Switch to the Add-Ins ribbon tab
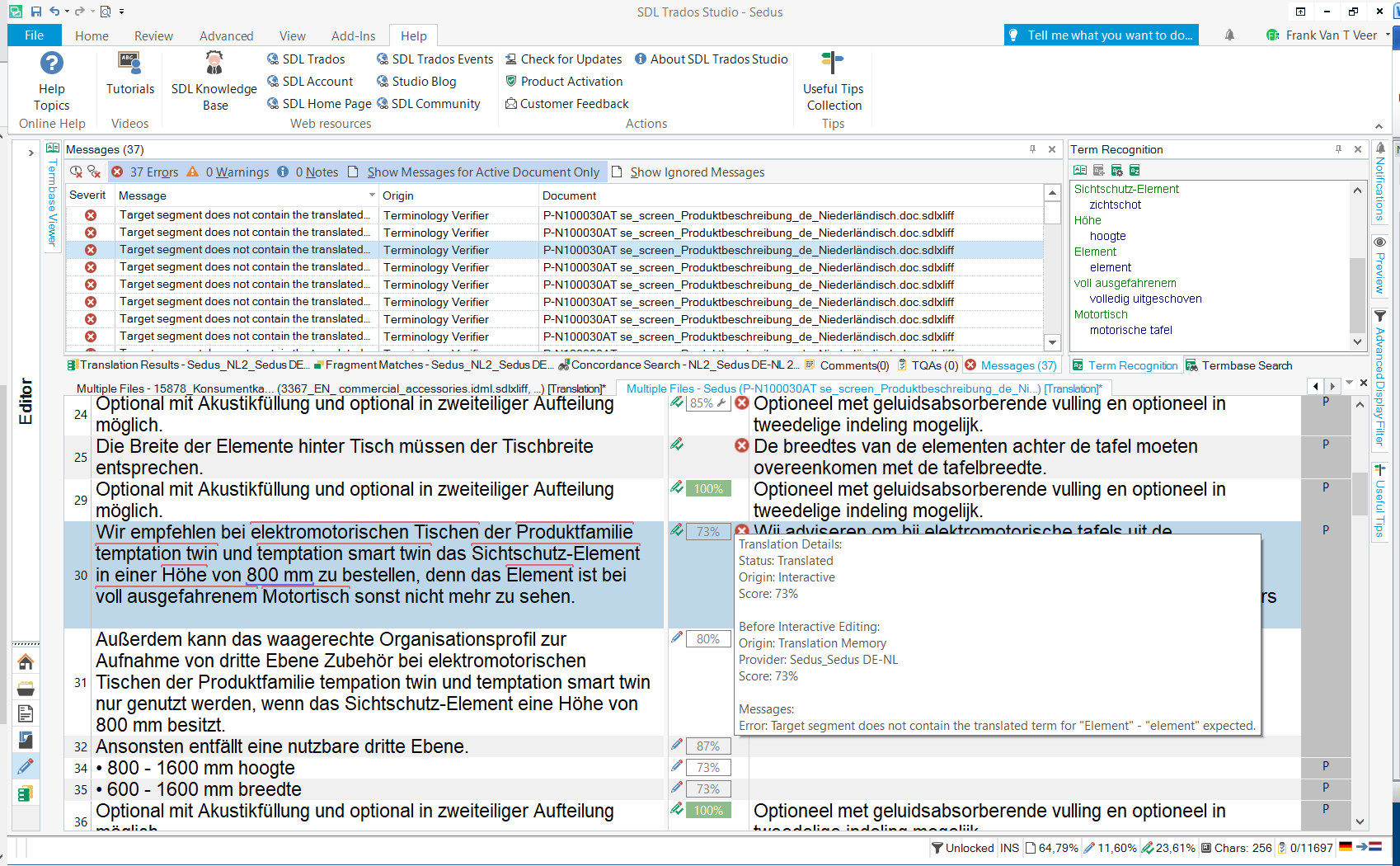 pyautogui.click(x=353, y=36)
